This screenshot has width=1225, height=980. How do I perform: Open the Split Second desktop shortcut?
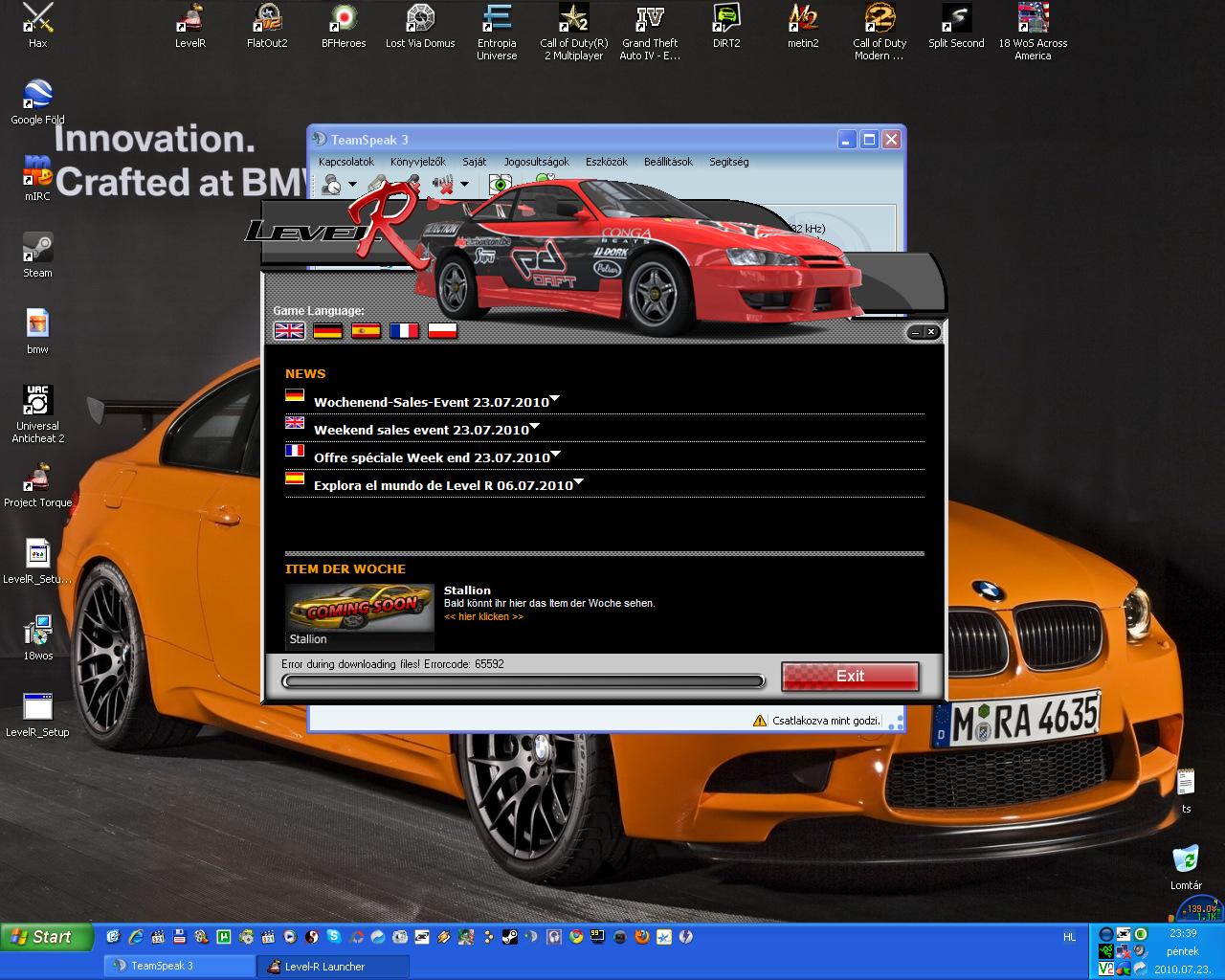[x=956, y=26]
